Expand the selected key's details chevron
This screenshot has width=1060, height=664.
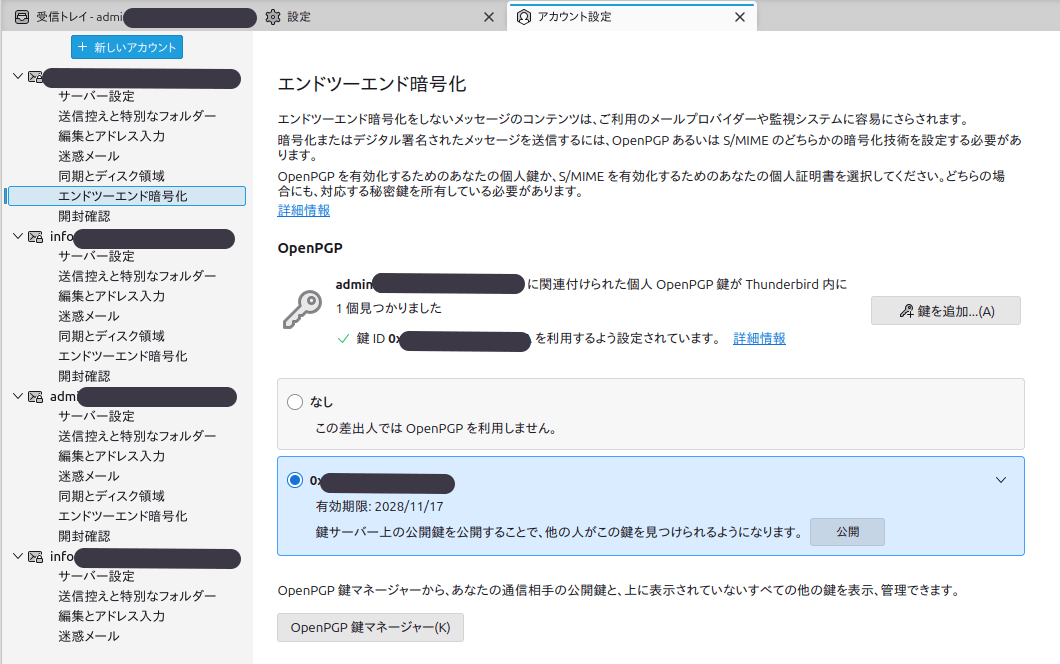(1001, 480)
